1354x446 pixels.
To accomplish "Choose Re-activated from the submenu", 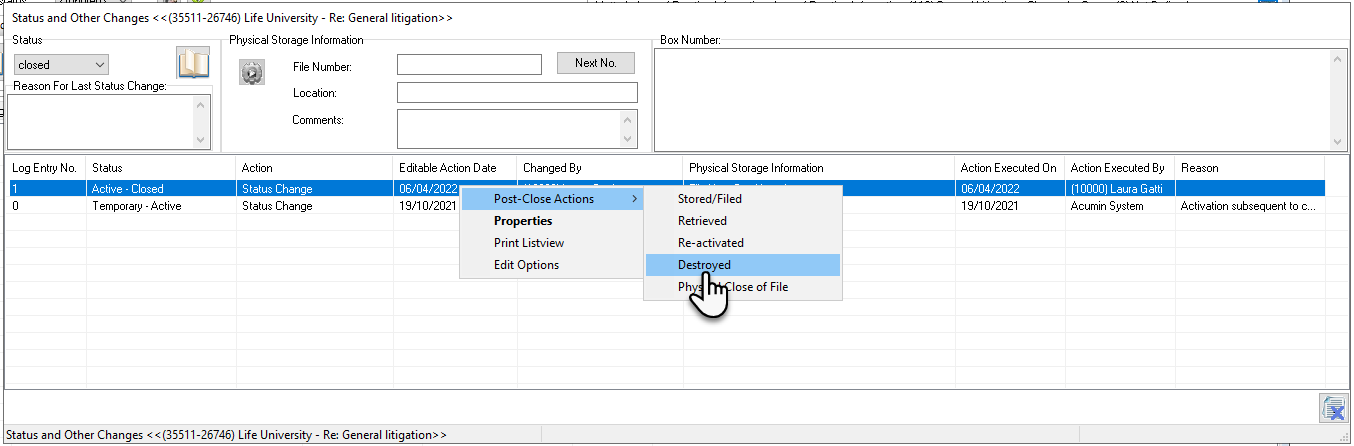I will pyautogui.click(x=742, y=243).
